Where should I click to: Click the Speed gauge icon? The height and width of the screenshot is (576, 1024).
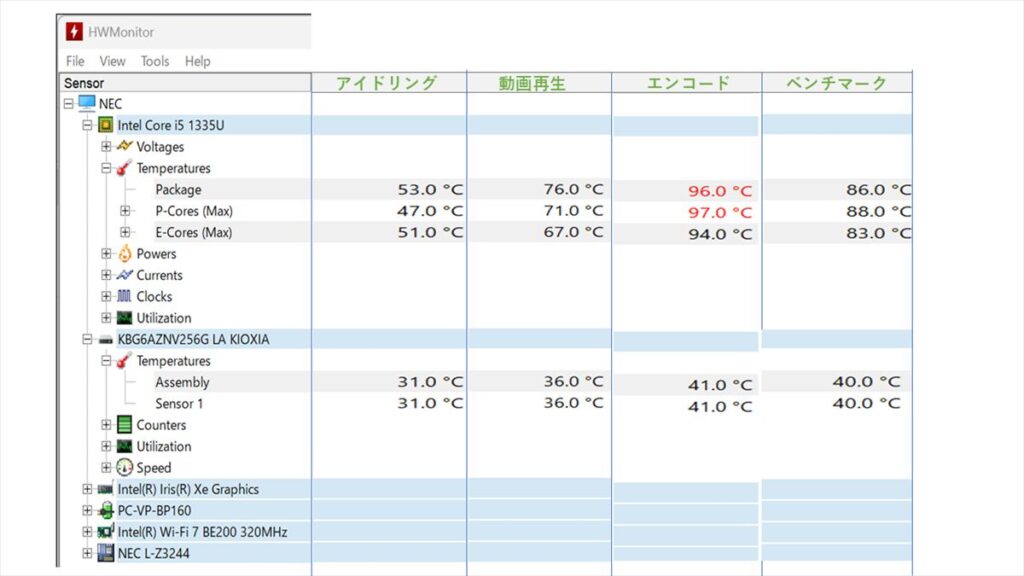pos(124,468)
